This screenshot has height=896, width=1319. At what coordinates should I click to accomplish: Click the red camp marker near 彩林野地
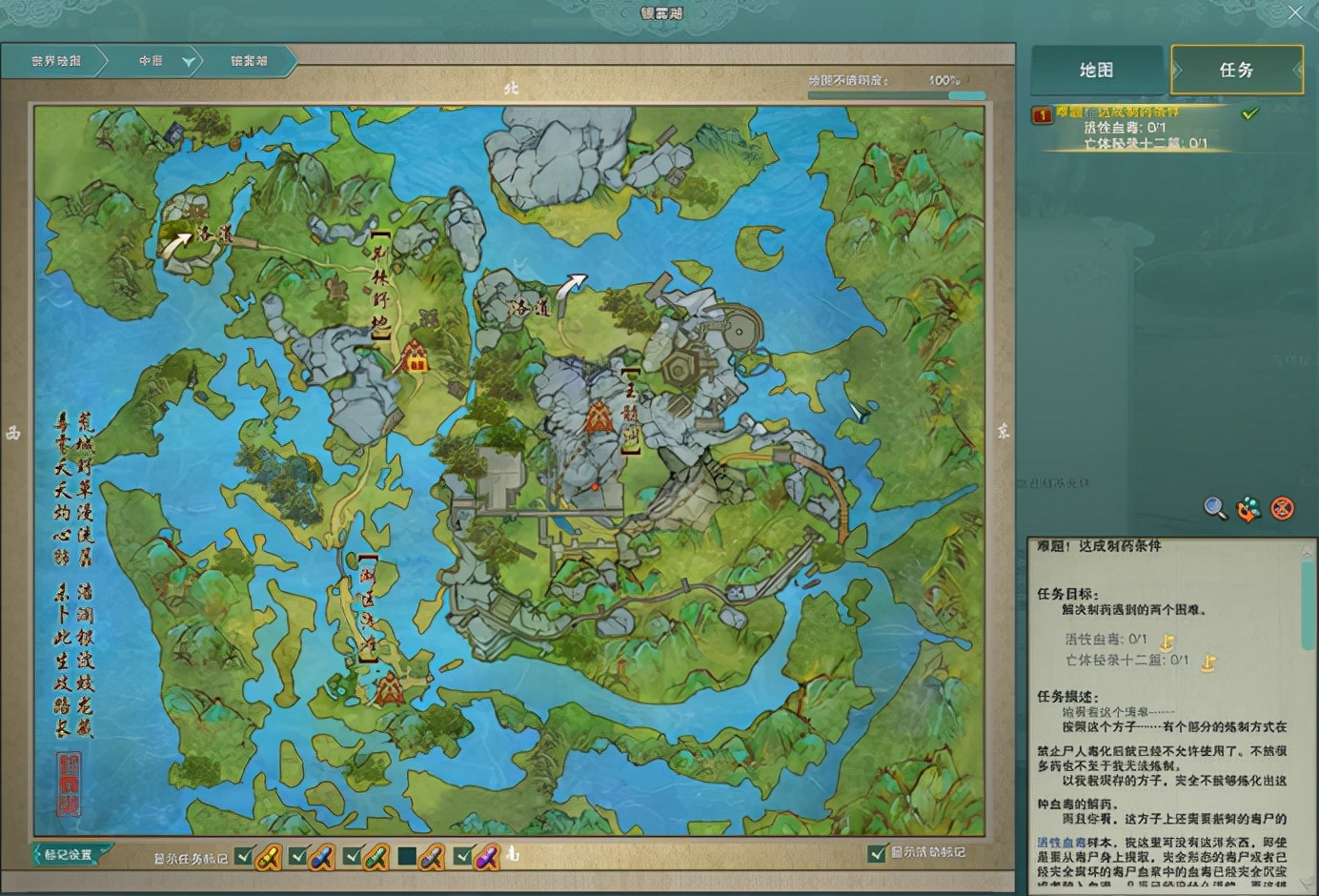415,356
